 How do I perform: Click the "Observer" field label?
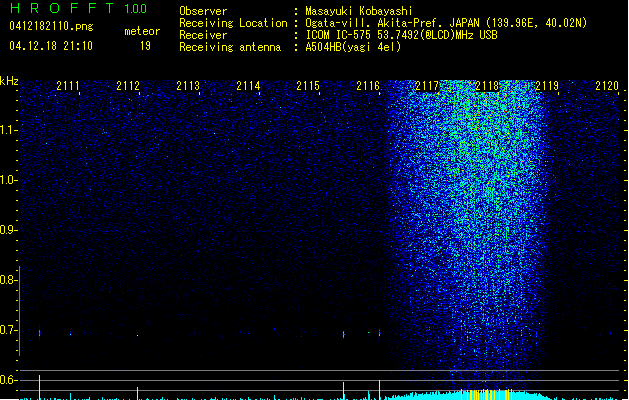(203, 11)
